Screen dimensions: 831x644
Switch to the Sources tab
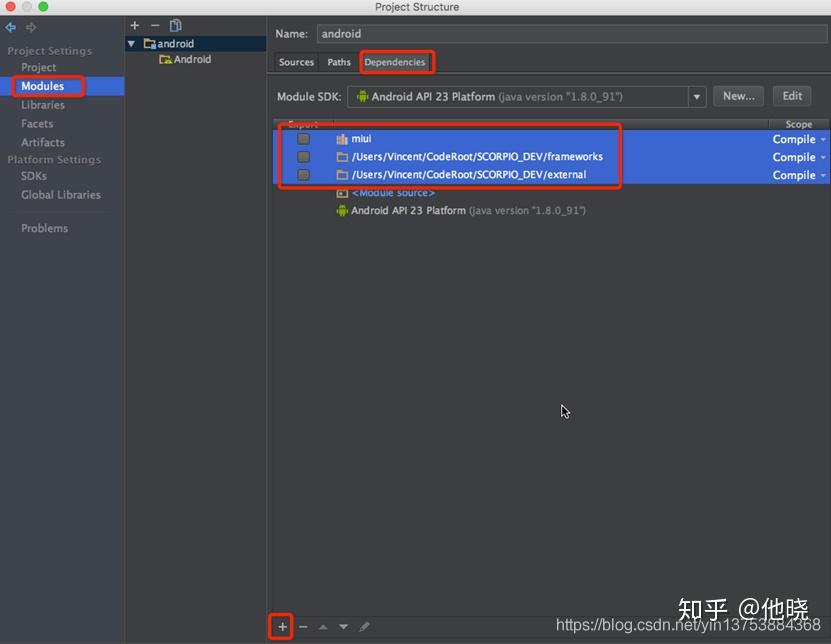click(x=296, y=62)
